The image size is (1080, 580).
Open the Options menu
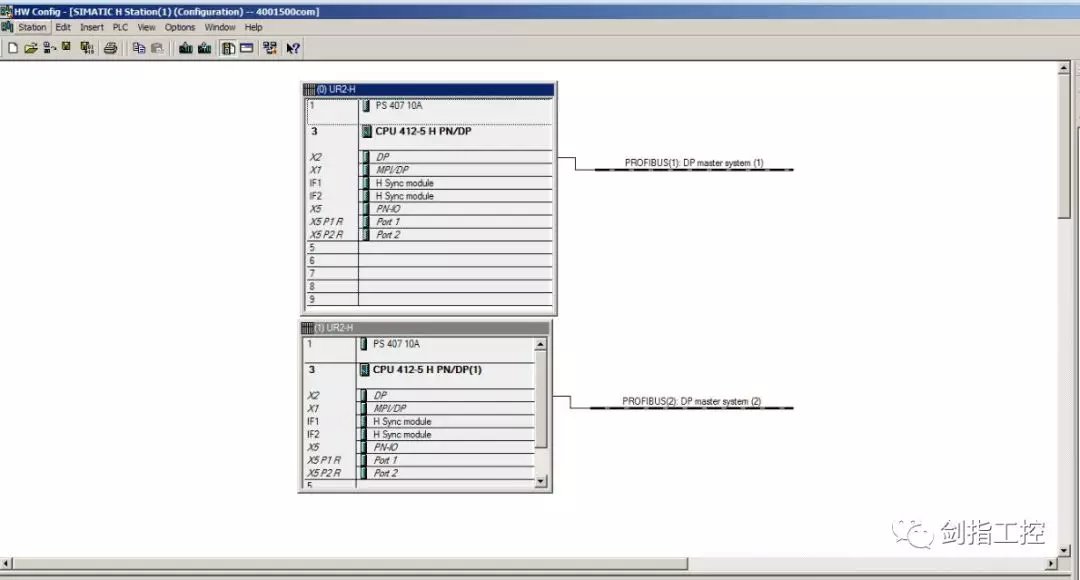[180, 27]
